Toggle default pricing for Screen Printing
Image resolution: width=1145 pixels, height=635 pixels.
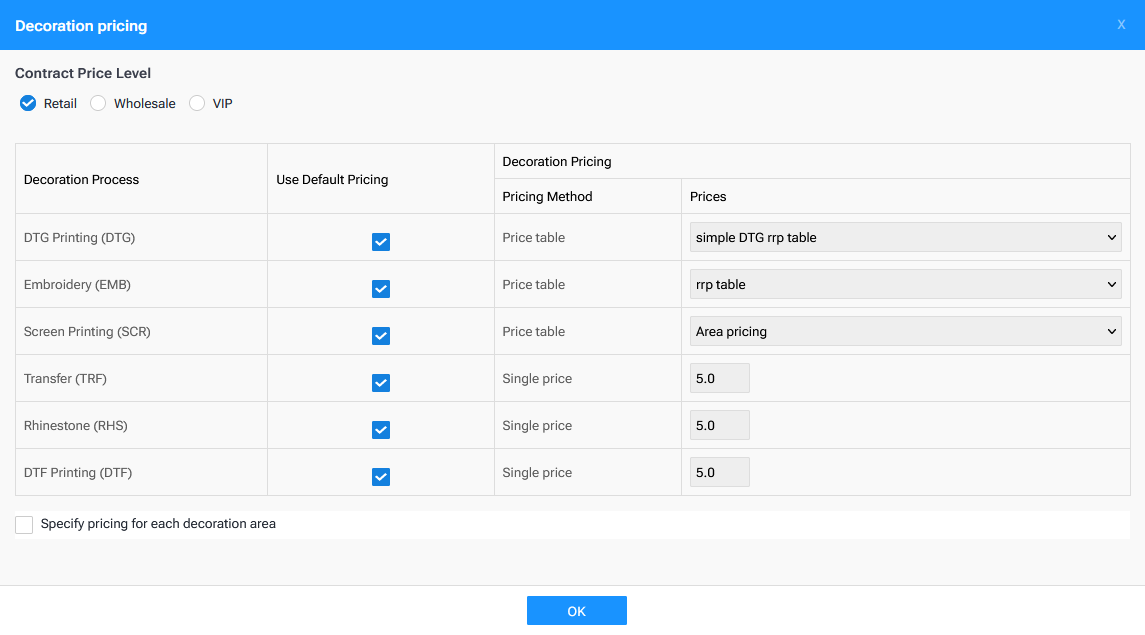click(381, 335)
